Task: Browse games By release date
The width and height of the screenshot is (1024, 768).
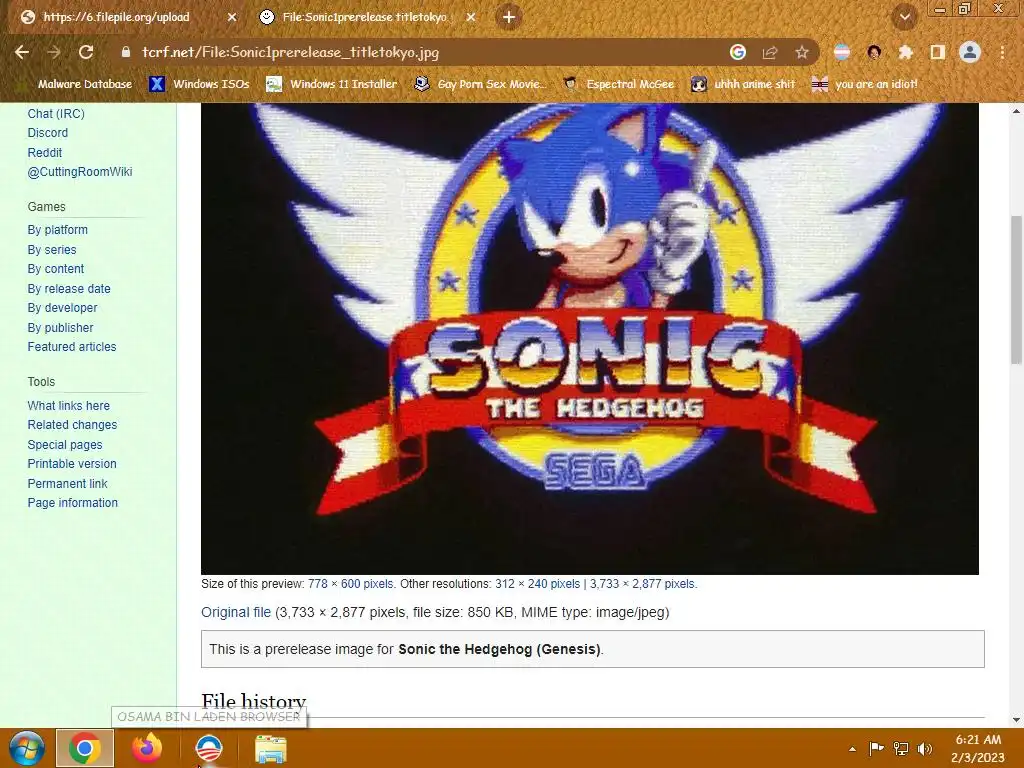Action: coord(69,288)
